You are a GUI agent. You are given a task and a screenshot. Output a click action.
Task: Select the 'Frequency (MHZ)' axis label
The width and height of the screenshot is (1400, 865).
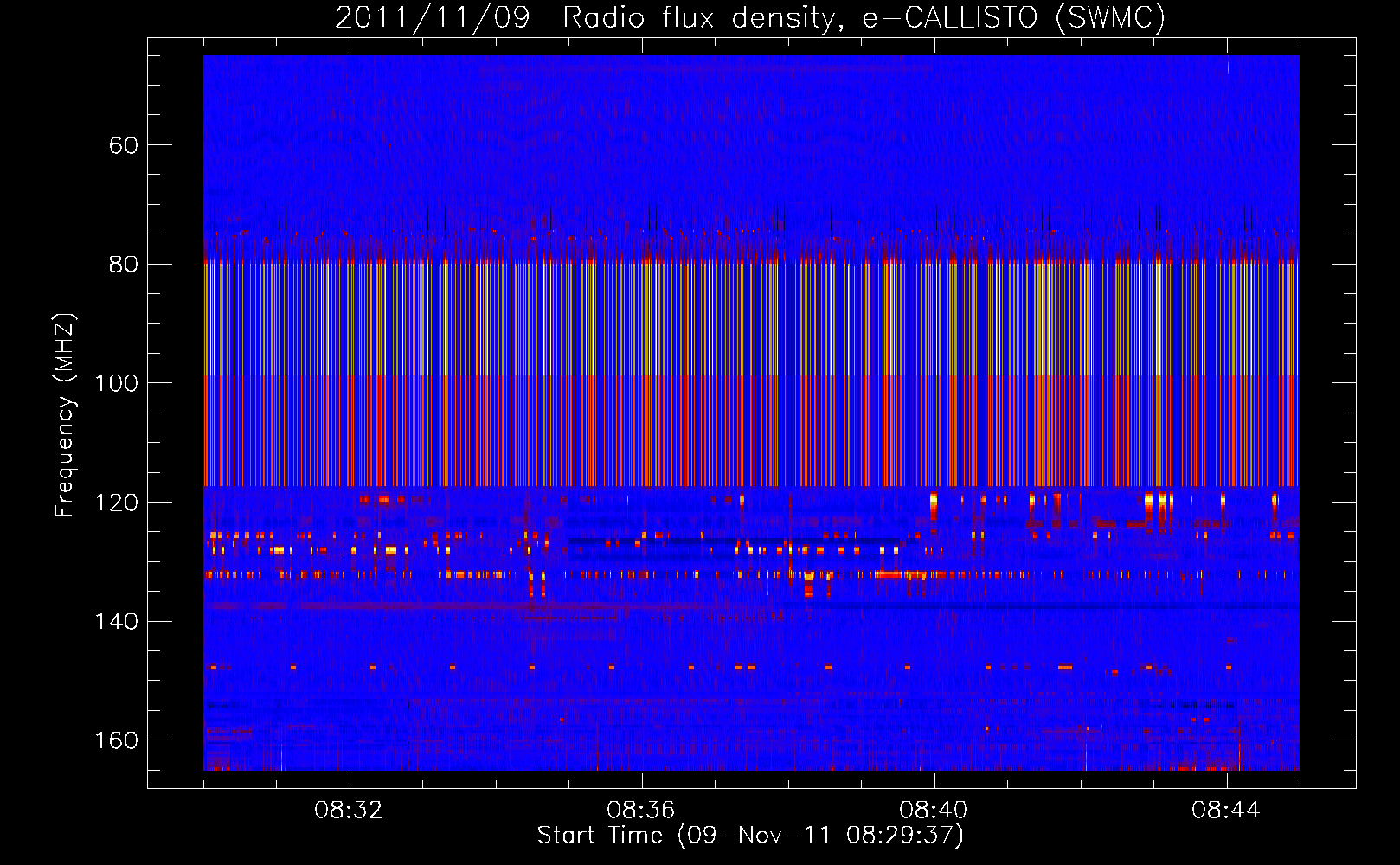pos(65,415)
